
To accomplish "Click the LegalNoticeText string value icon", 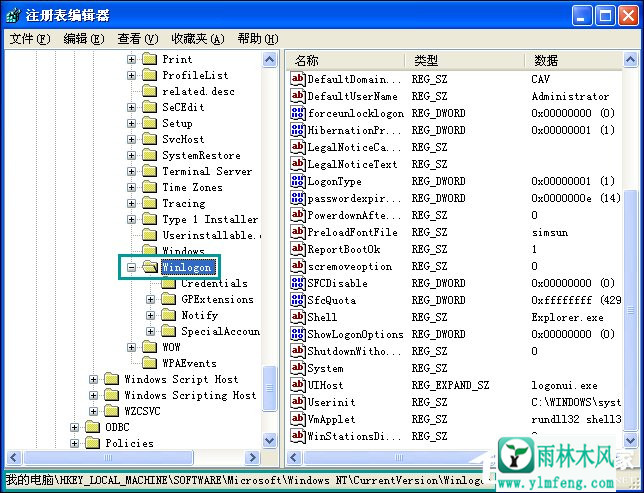I will pos(298,164).
